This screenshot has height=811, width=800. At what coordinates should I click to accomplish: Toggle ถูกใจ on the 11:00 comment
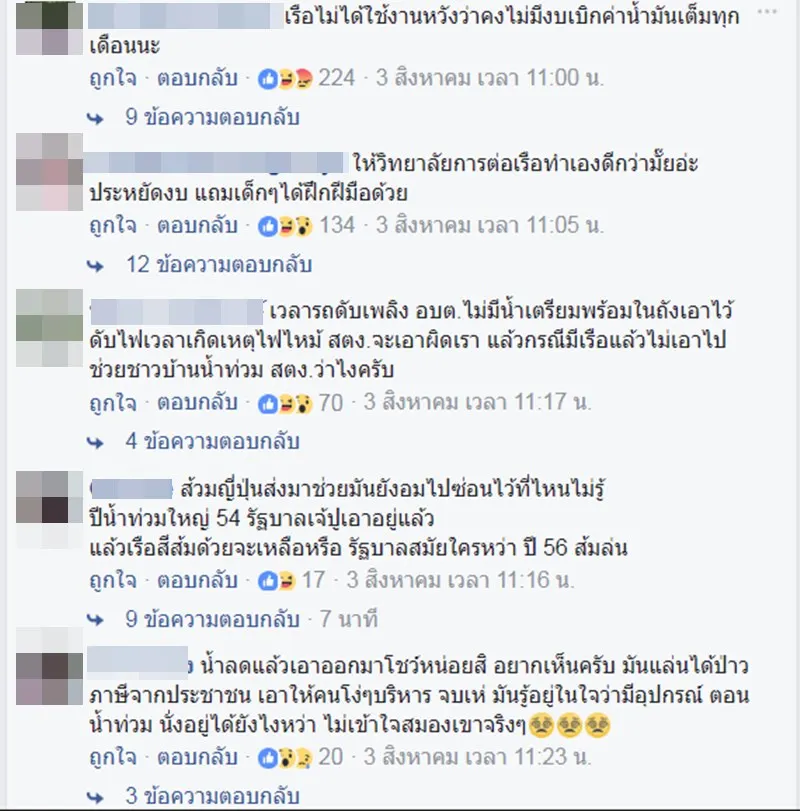113,79
